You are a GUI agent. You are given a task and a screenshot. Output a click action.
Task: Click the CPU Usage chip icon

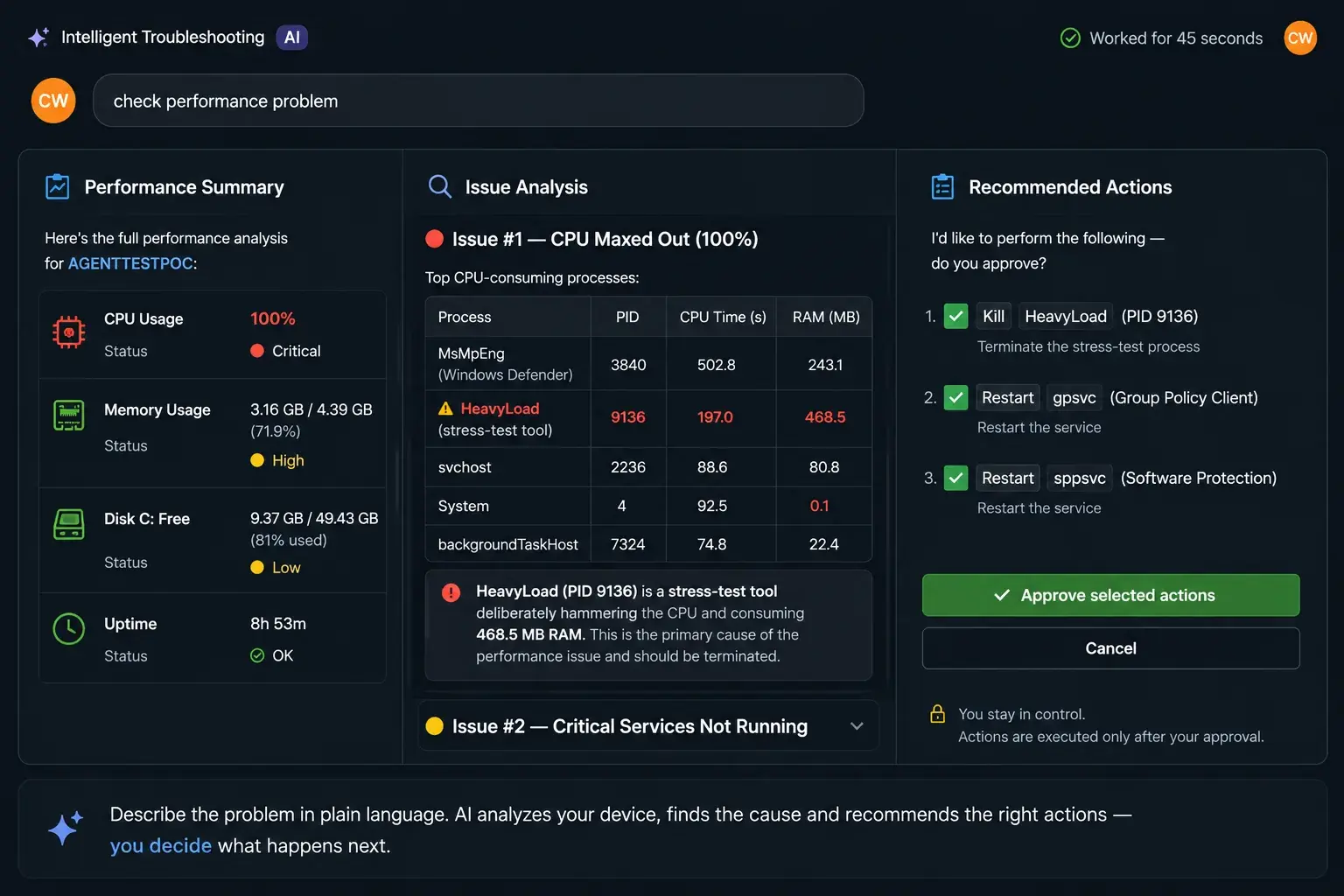(x=69, y=332)
